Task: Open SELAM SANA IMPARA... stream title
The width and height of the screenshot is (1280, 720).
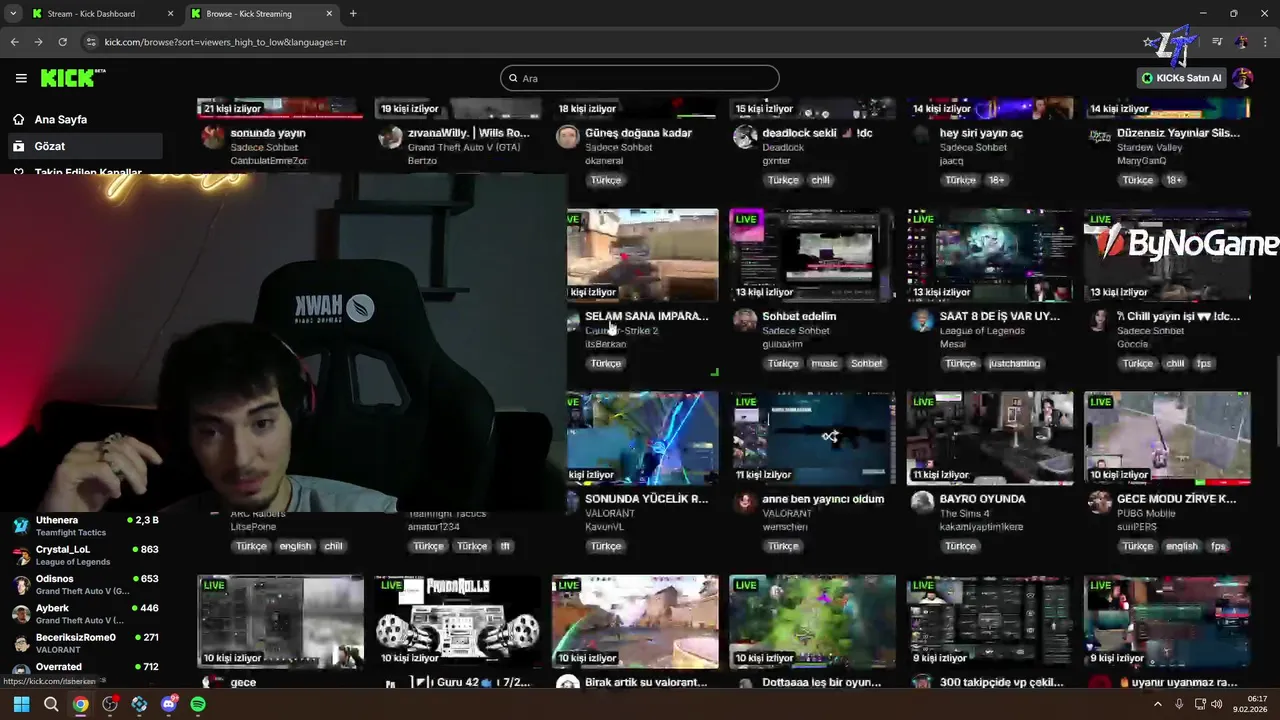Action: pos(646,316)
